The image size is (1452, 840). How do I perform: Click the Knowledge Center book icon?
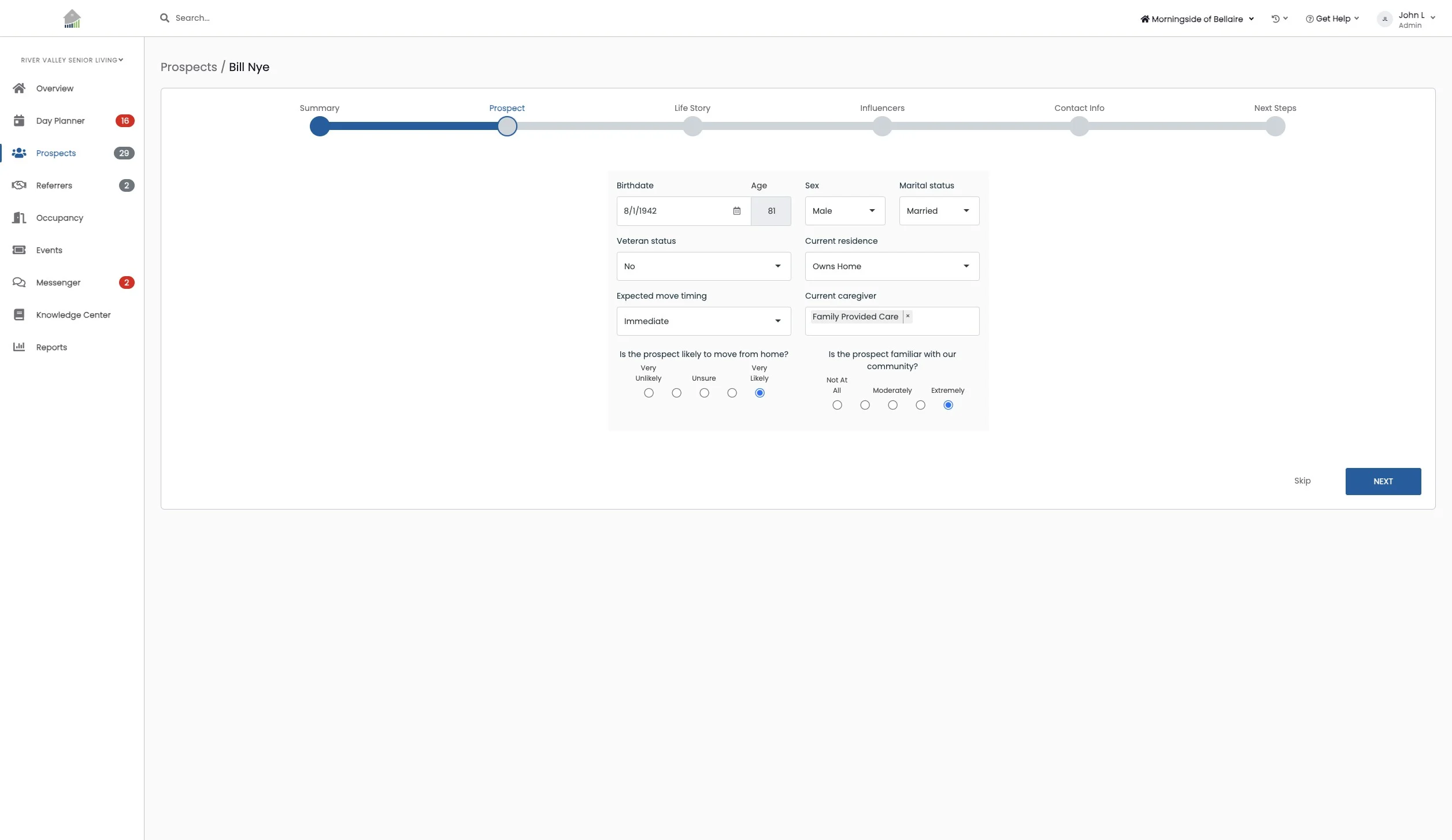(19, 315)
